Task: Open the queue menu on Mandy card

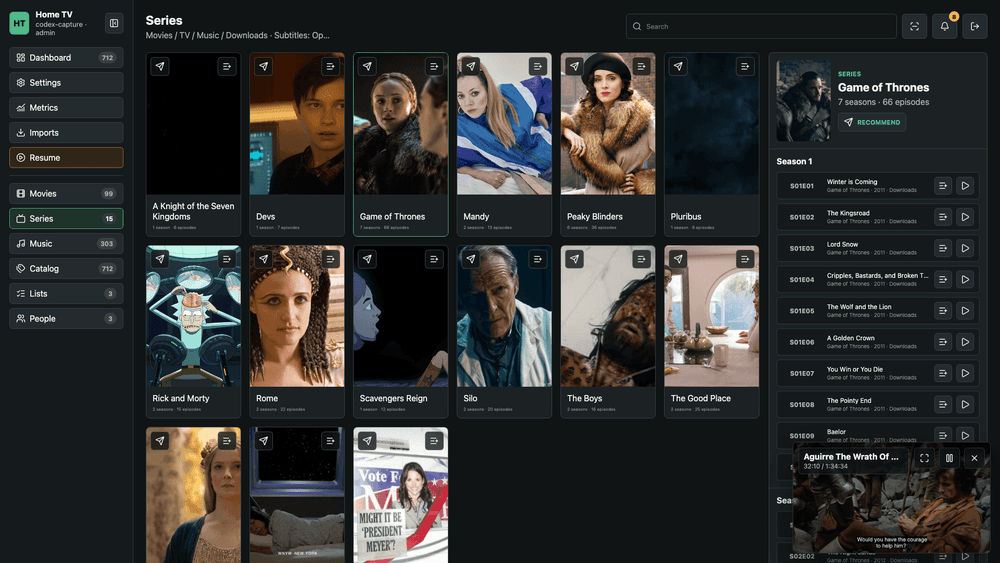Action: 538,66
